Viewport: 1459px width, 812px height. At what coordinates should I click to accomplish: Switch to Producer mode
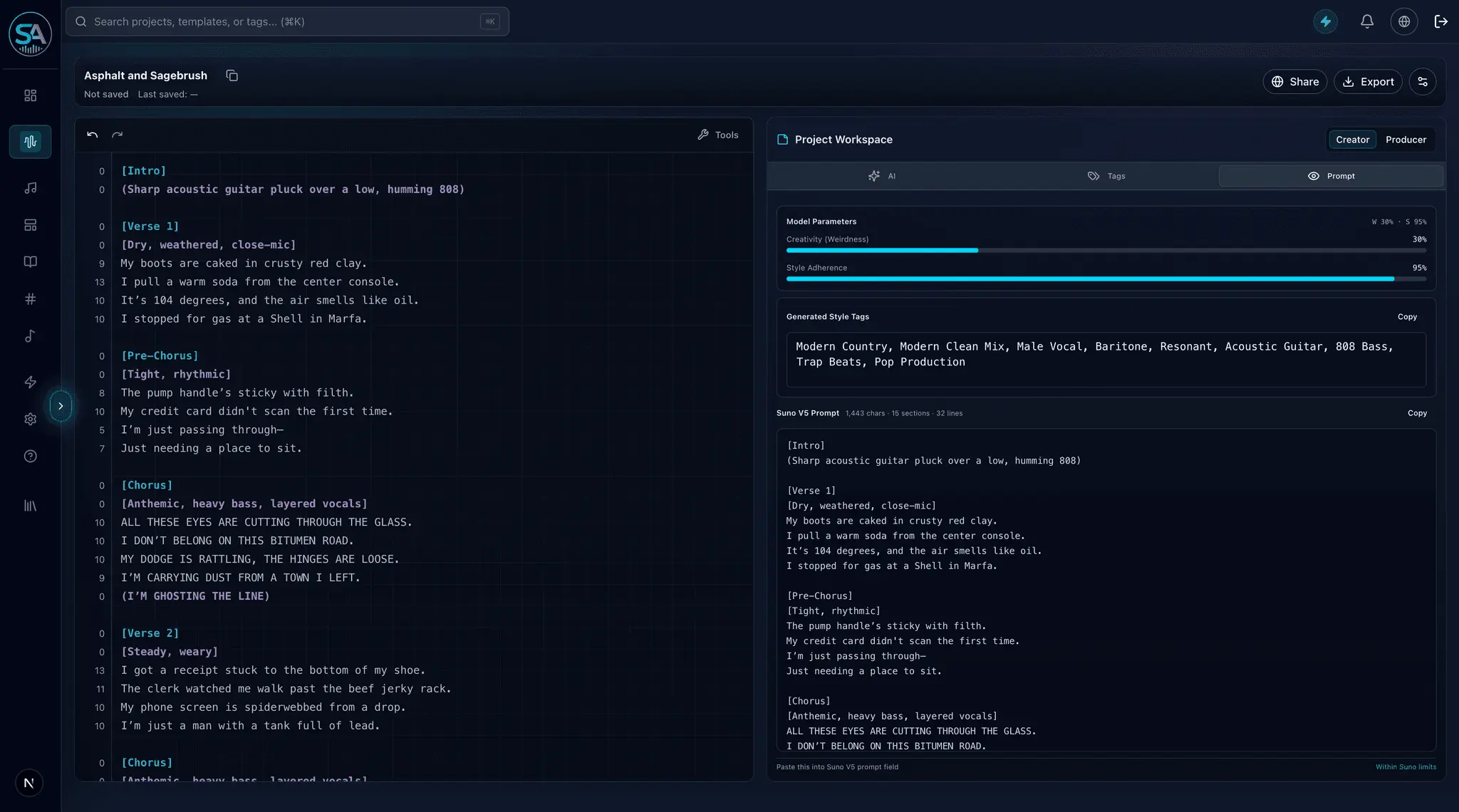click(x=1406, y=140)
